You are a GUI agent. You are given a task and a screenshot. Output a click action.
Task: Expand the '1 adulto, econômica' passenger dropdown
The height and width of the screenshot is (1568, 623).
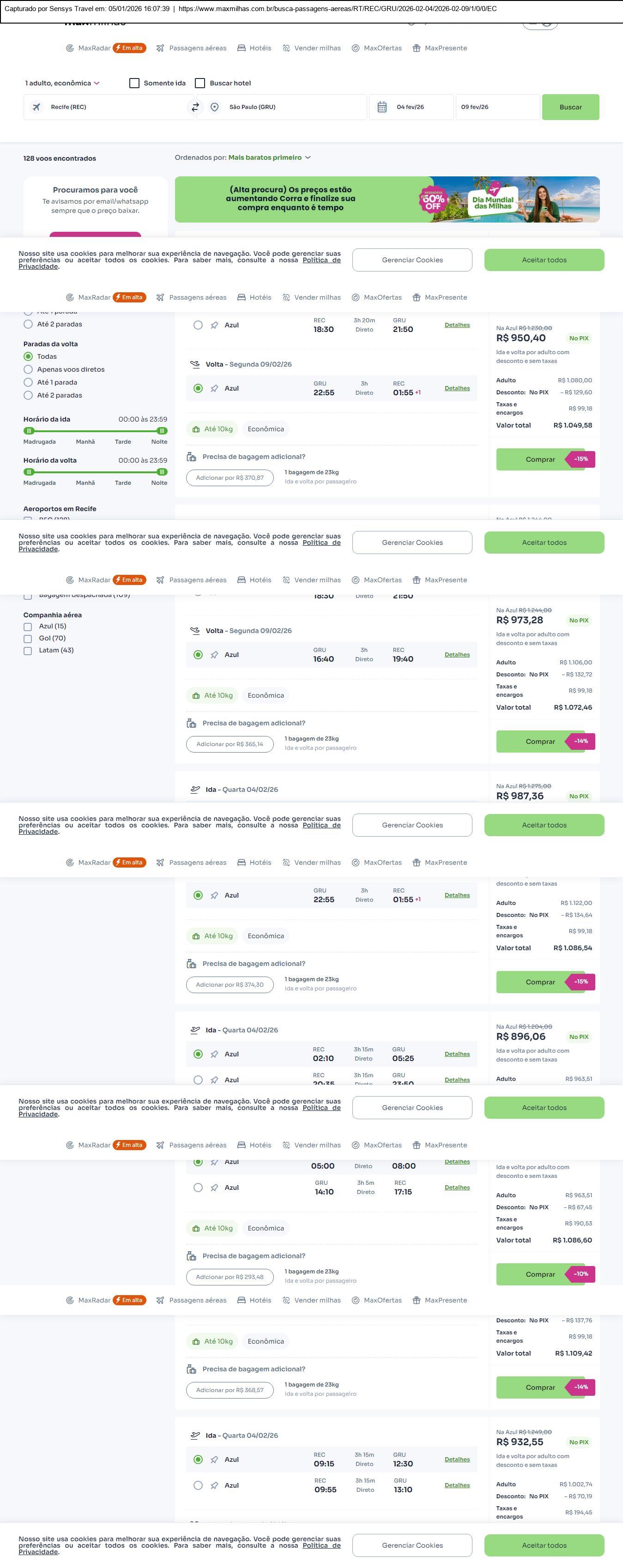point(62,84)
